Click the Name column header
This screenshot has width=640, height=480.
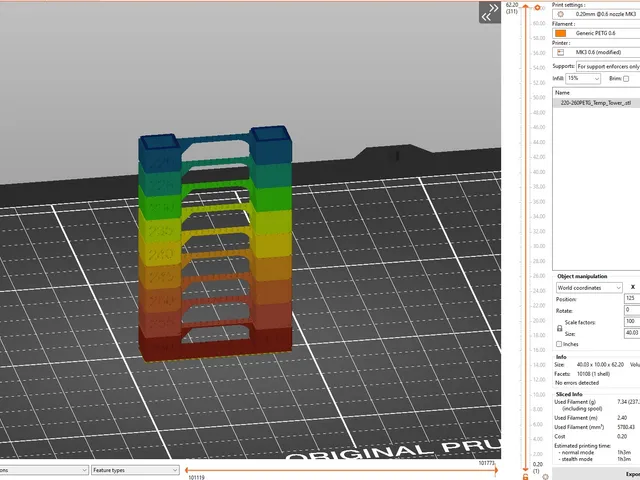pyautogui.click(x=596, y=93)
